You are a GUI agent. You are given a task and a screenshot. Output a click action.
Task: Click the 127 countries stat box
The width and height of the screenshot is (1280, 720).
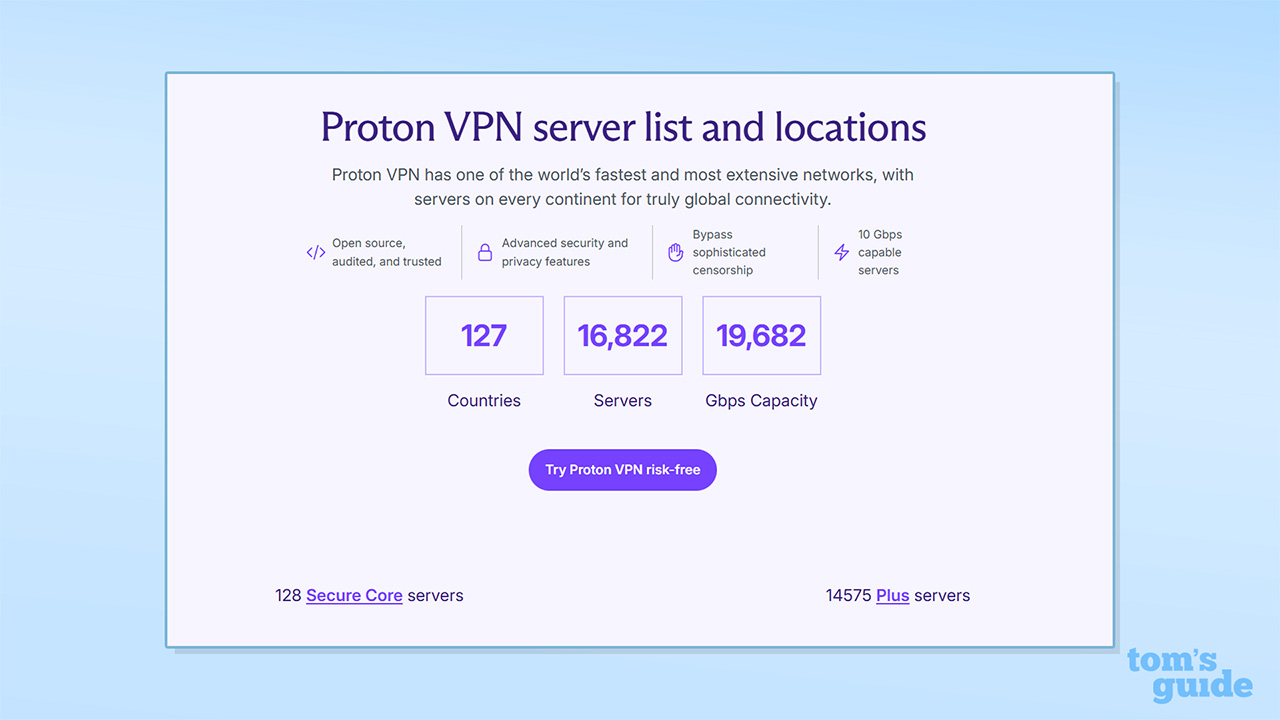pyautogui.click(x=484, y=335)
